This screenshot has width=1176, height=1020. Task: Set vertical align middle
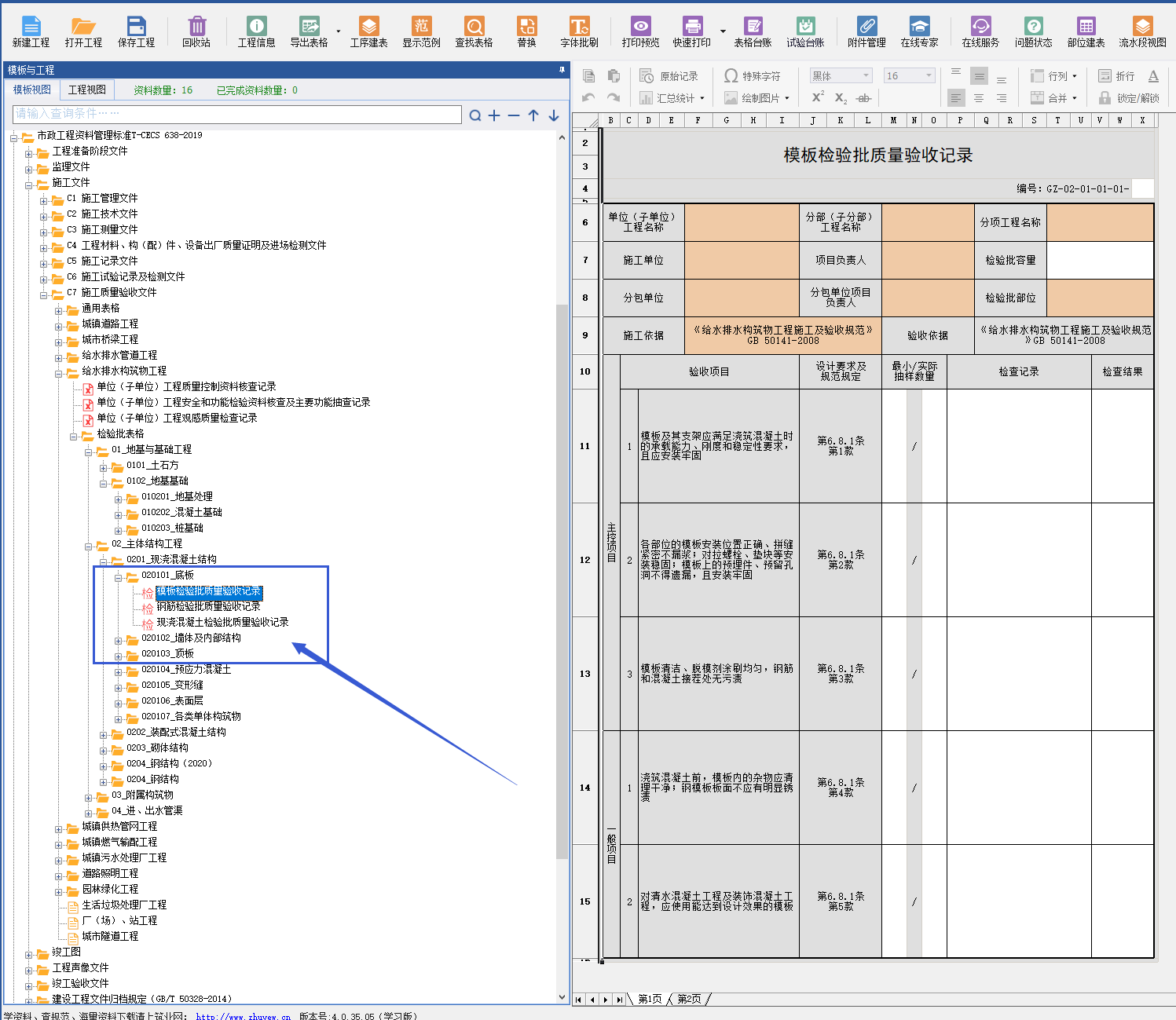(x=979, y=75)
